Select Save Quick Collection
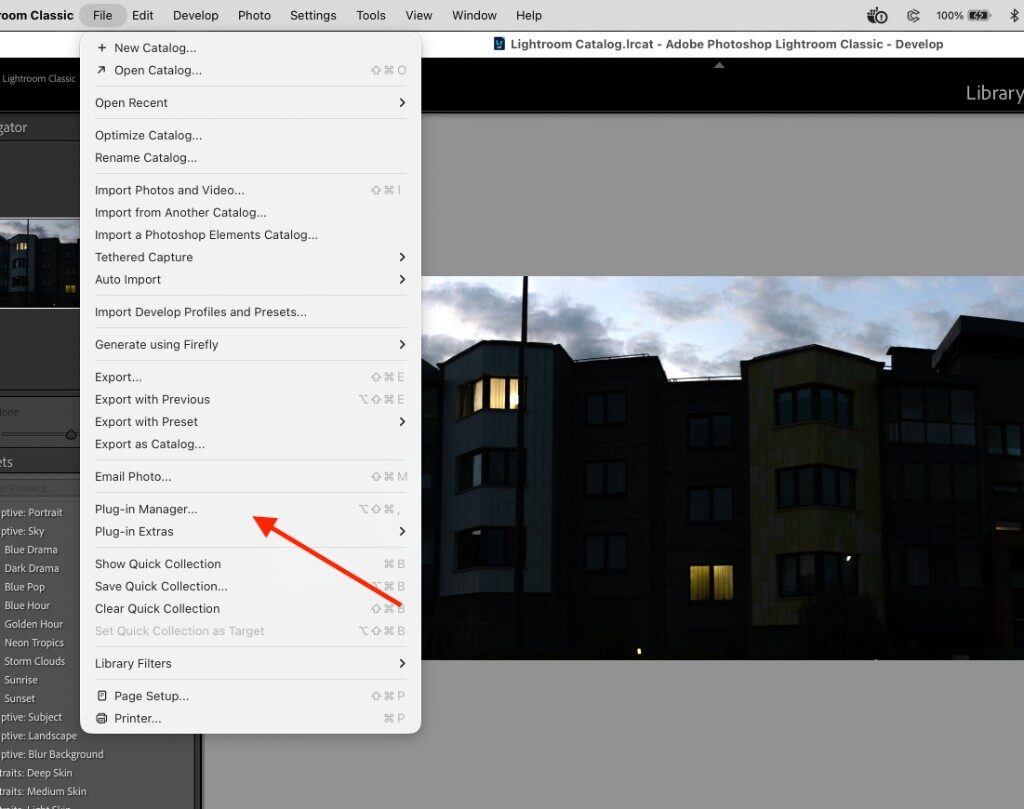The width and height of the screenshot is (1024, 809). (x=250, y=586)
